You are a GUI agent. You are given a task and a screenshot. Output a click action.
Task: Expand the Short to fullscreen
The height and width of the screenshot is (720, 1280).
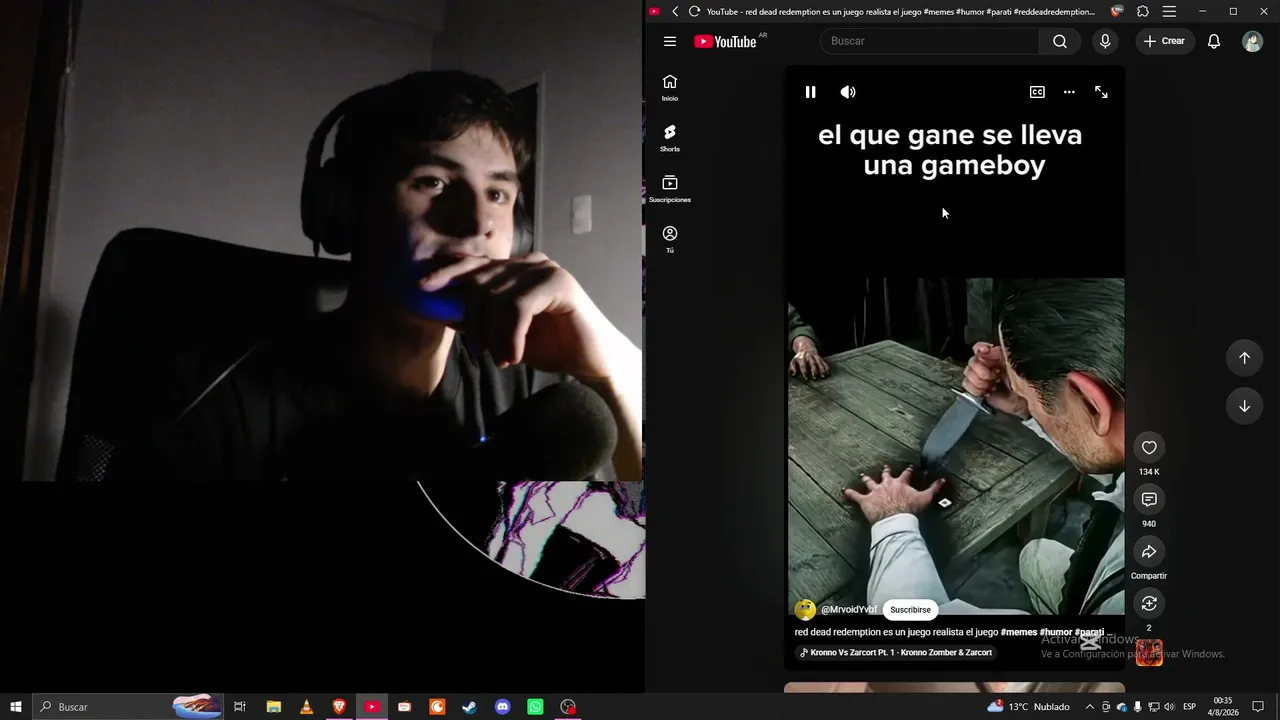pyautogui.click(x=1101, y=92)
